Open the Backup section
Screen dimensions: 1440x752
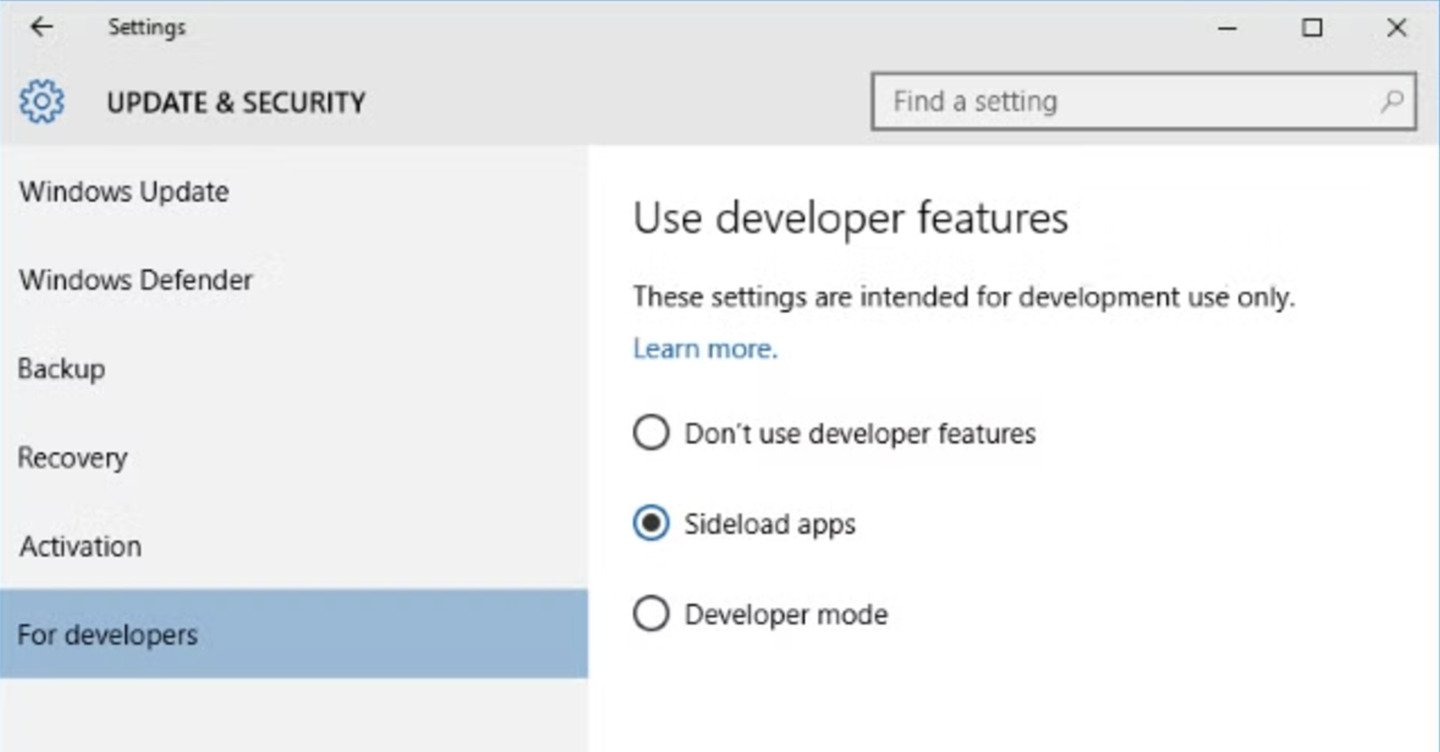point(294,369)
